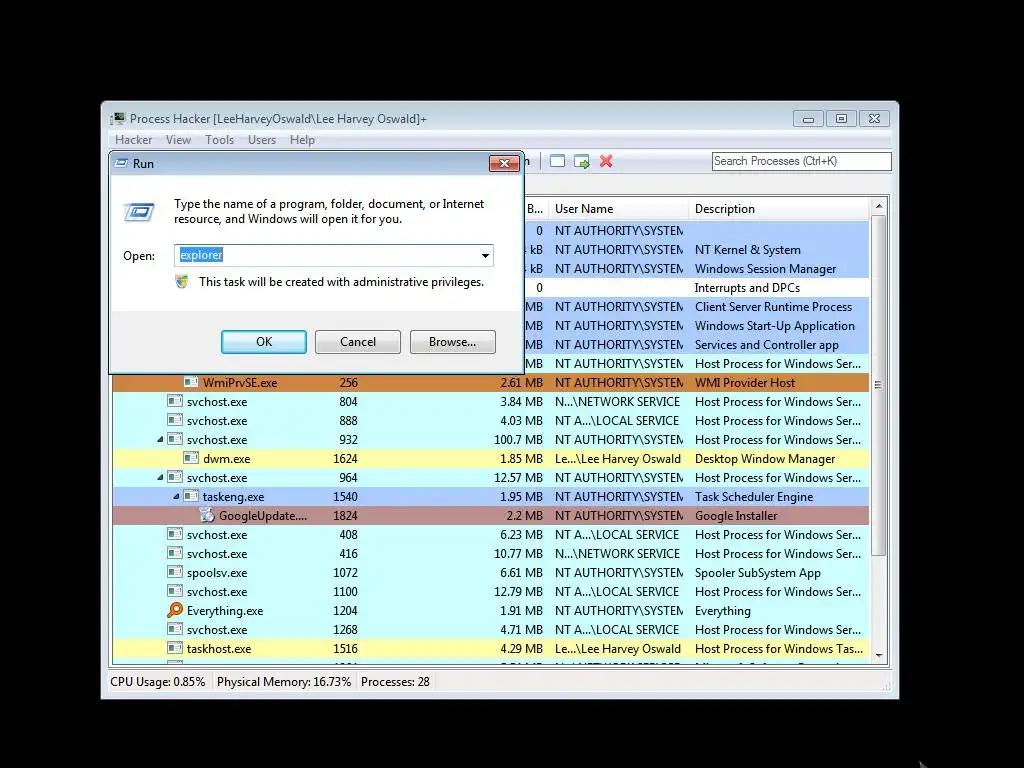Open the Users menu
This screenshot has width=1024, height=768.
point(262,140)
